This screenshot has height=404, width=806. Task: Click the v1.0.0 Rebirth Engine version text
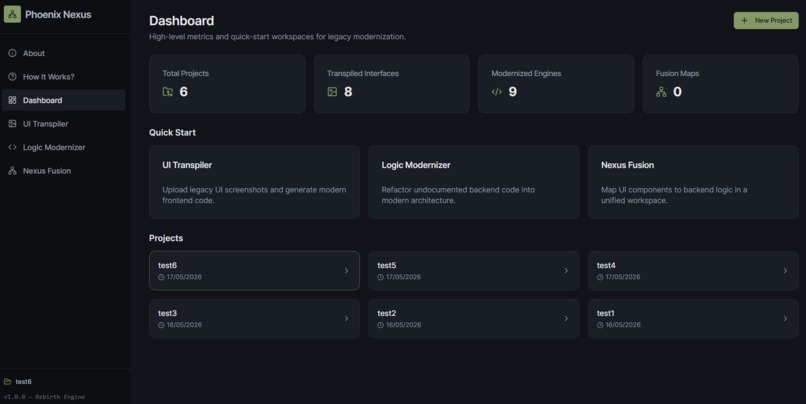44,397
